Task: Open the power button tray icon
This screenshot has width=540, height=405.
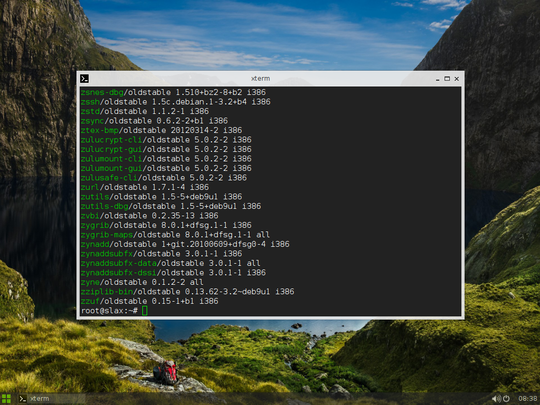Action: (506, 399)
